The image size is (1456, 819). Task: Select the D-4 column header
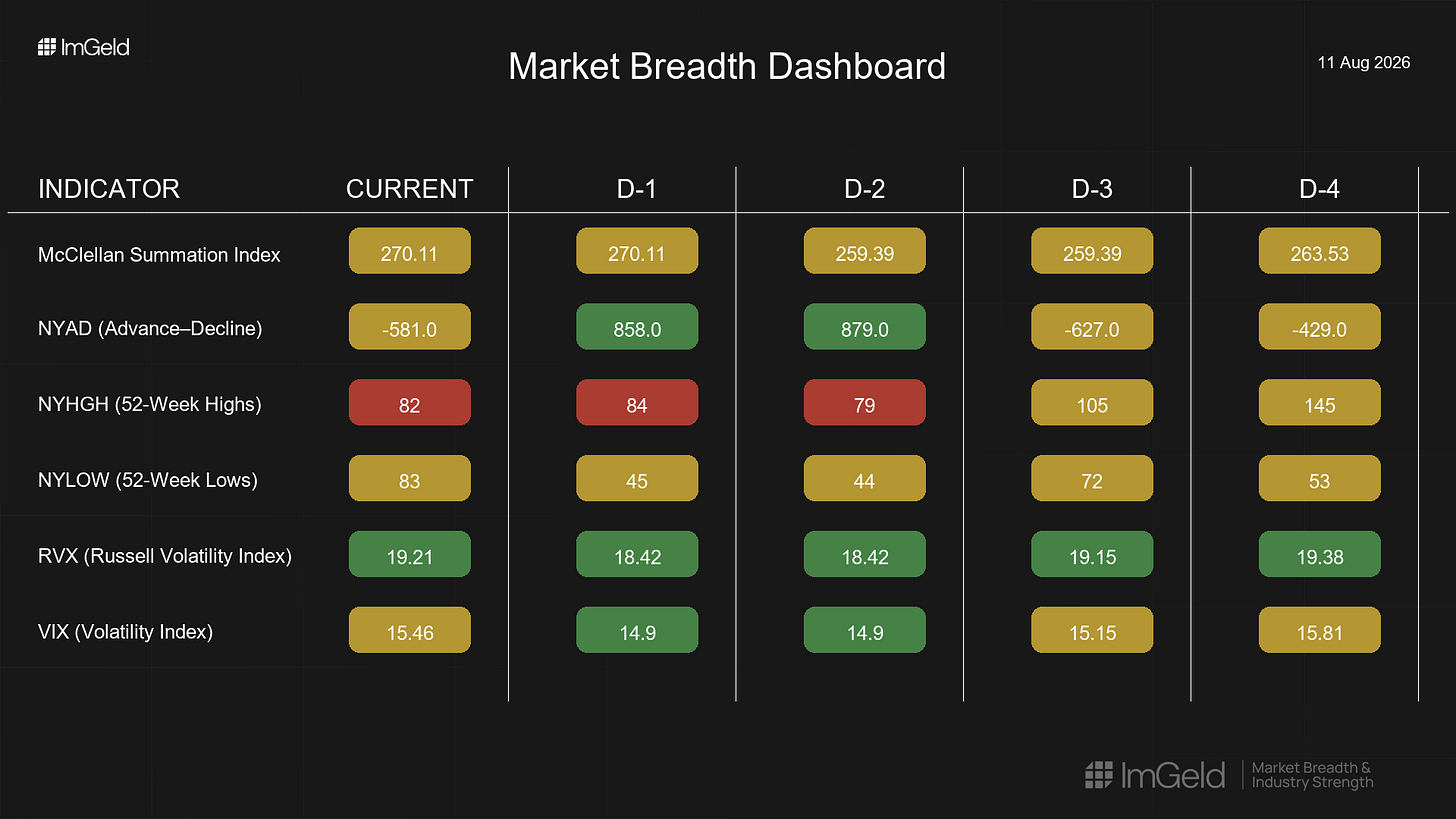click(1320, 188)
